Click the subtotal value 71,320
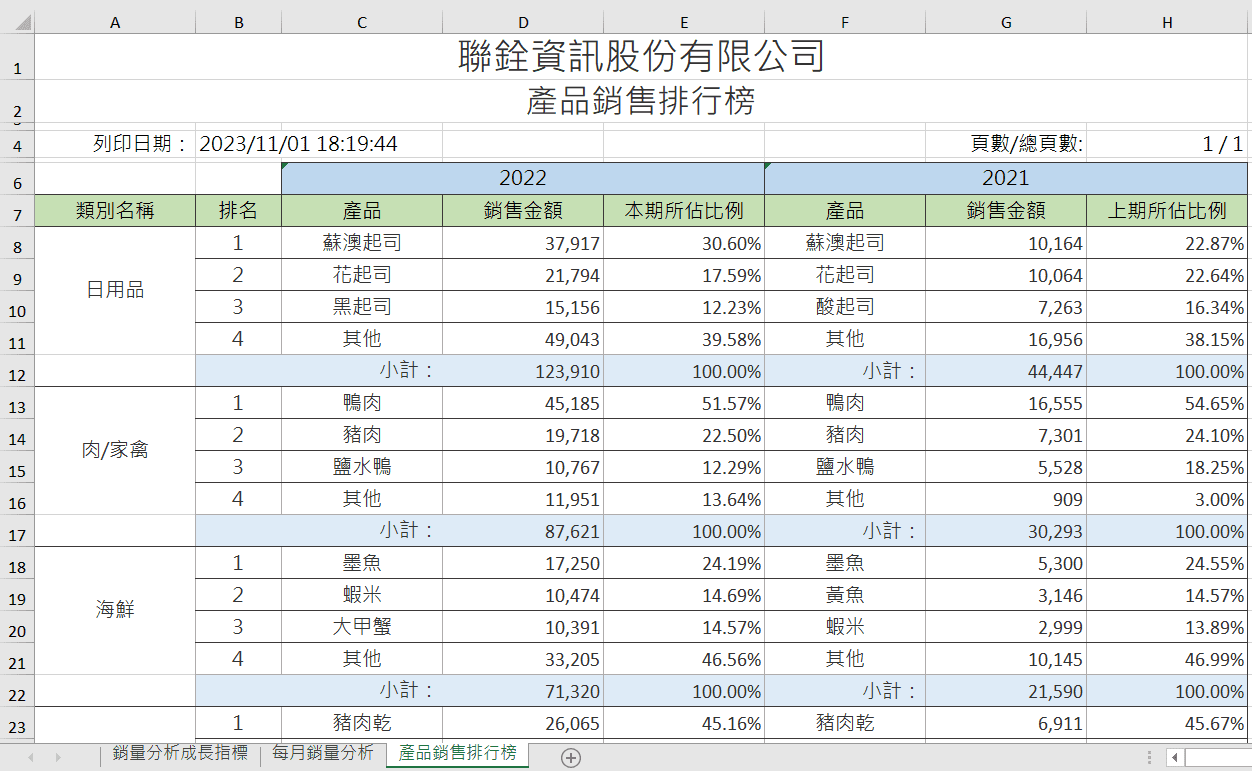Viewport: 1252px width, 771px height. 523,691
